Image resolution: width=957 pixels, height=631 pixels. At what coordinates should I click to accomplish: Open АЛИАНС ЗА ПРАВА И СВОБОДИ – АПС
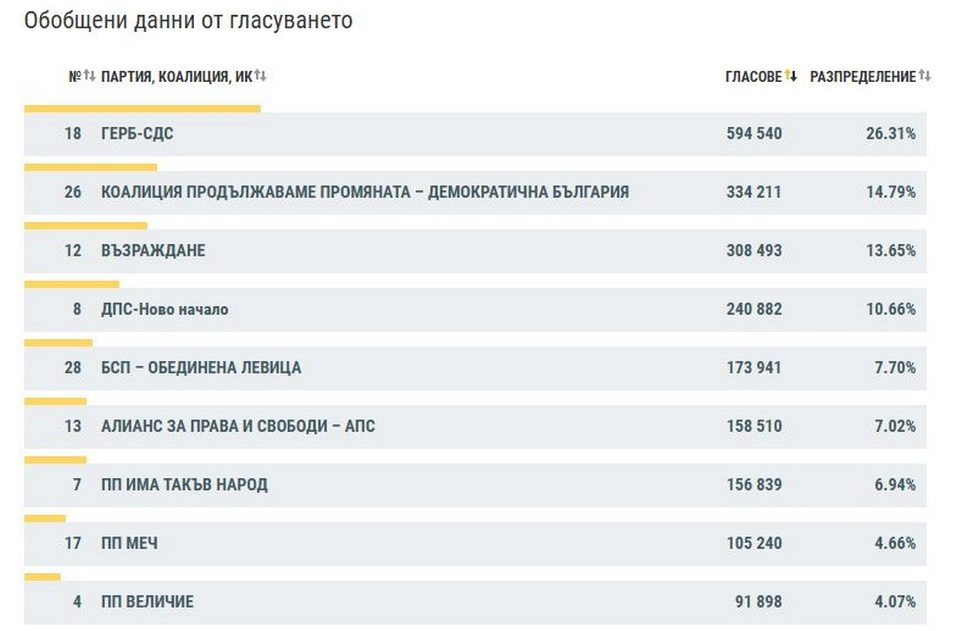coord(238,427)
